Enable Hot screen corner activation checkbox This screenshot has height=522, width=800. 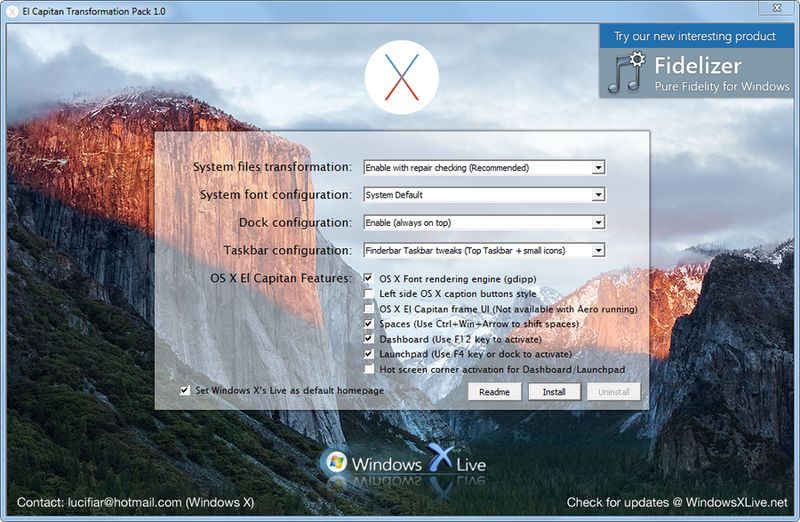point(368,368)
